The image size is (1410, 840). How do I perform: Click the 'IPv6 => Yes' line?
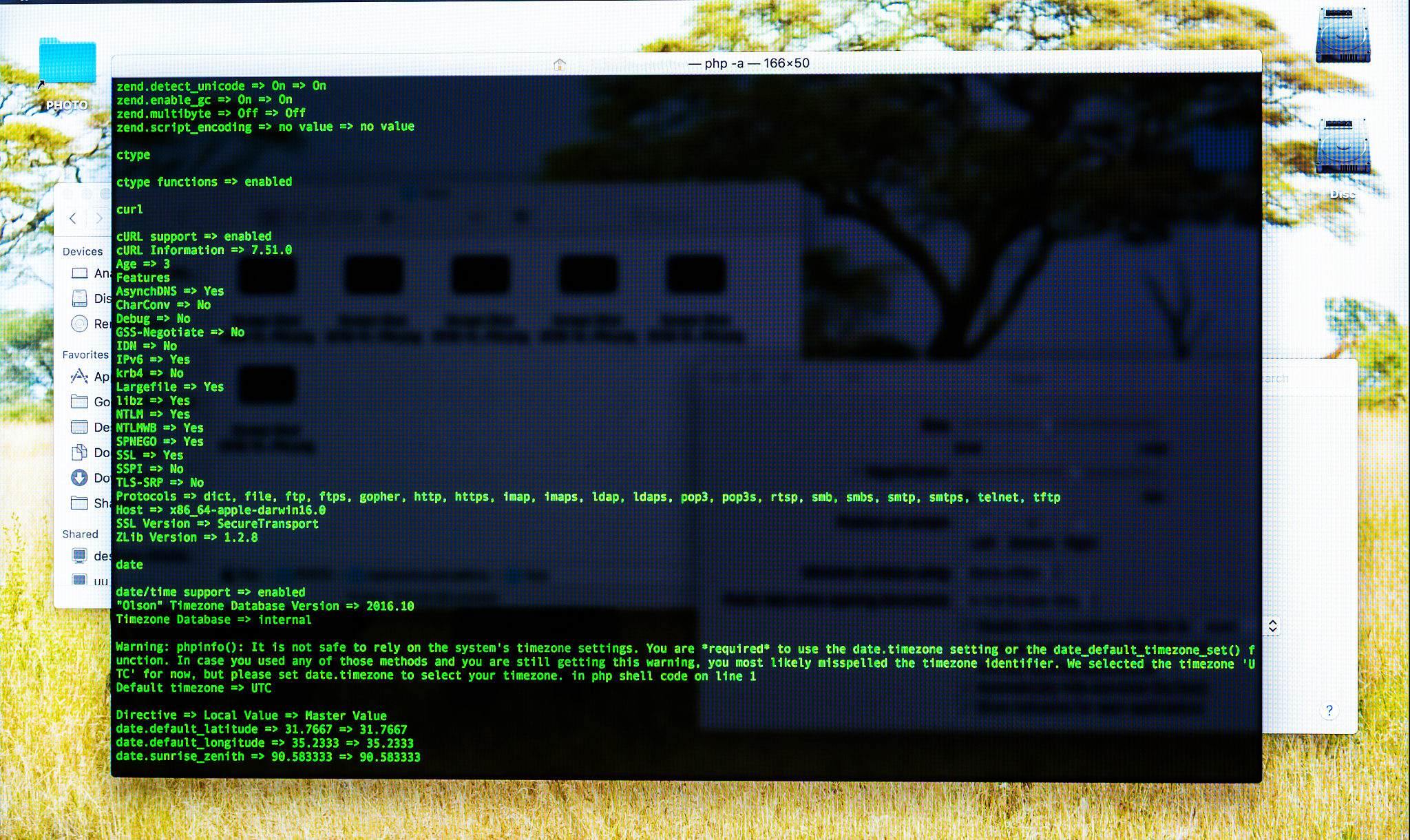(x=153, y=359)
